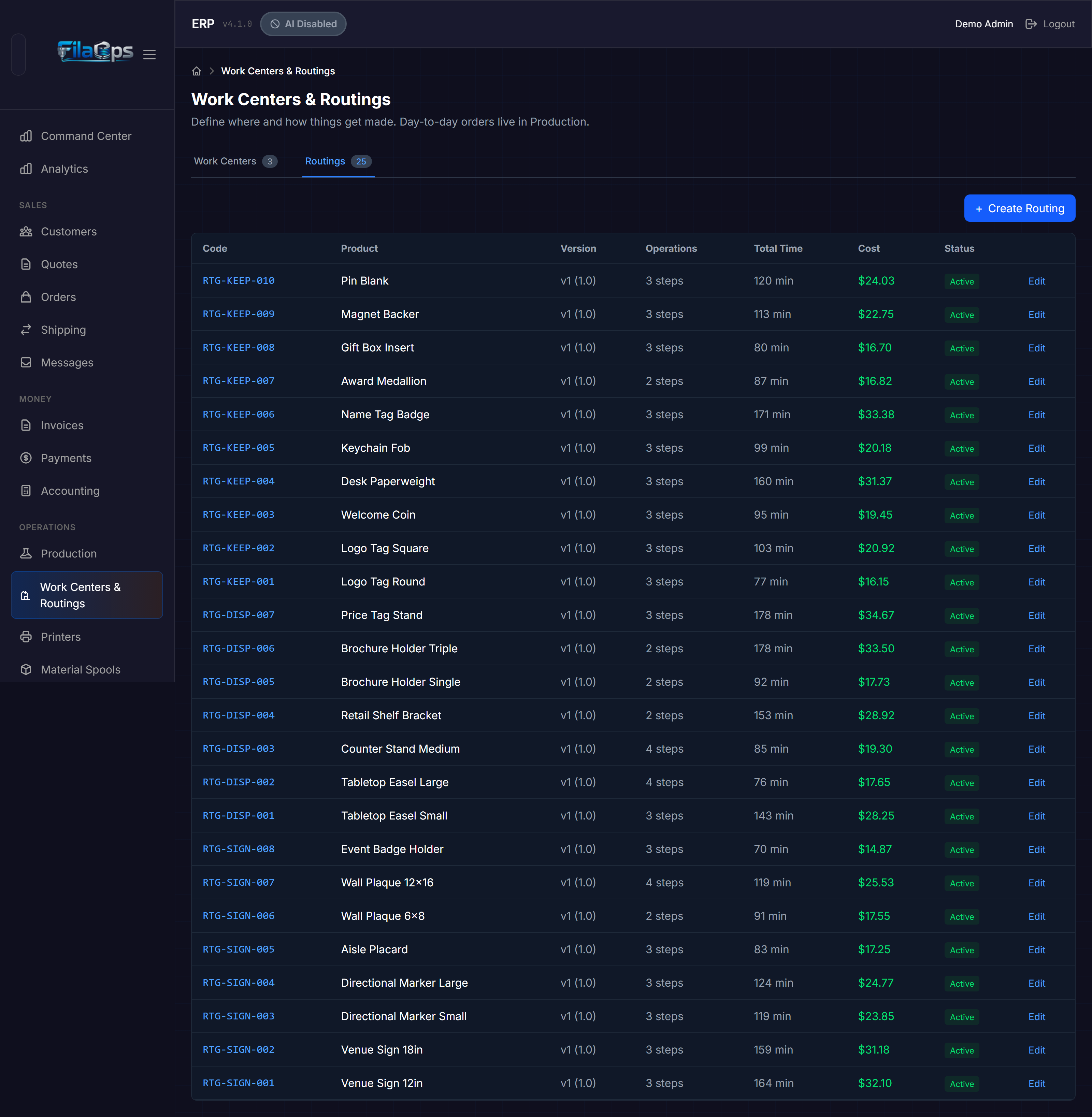Edit the Price Tag Stand routing
This screenshot has width=1092, height=1117.
(1036, 615)
